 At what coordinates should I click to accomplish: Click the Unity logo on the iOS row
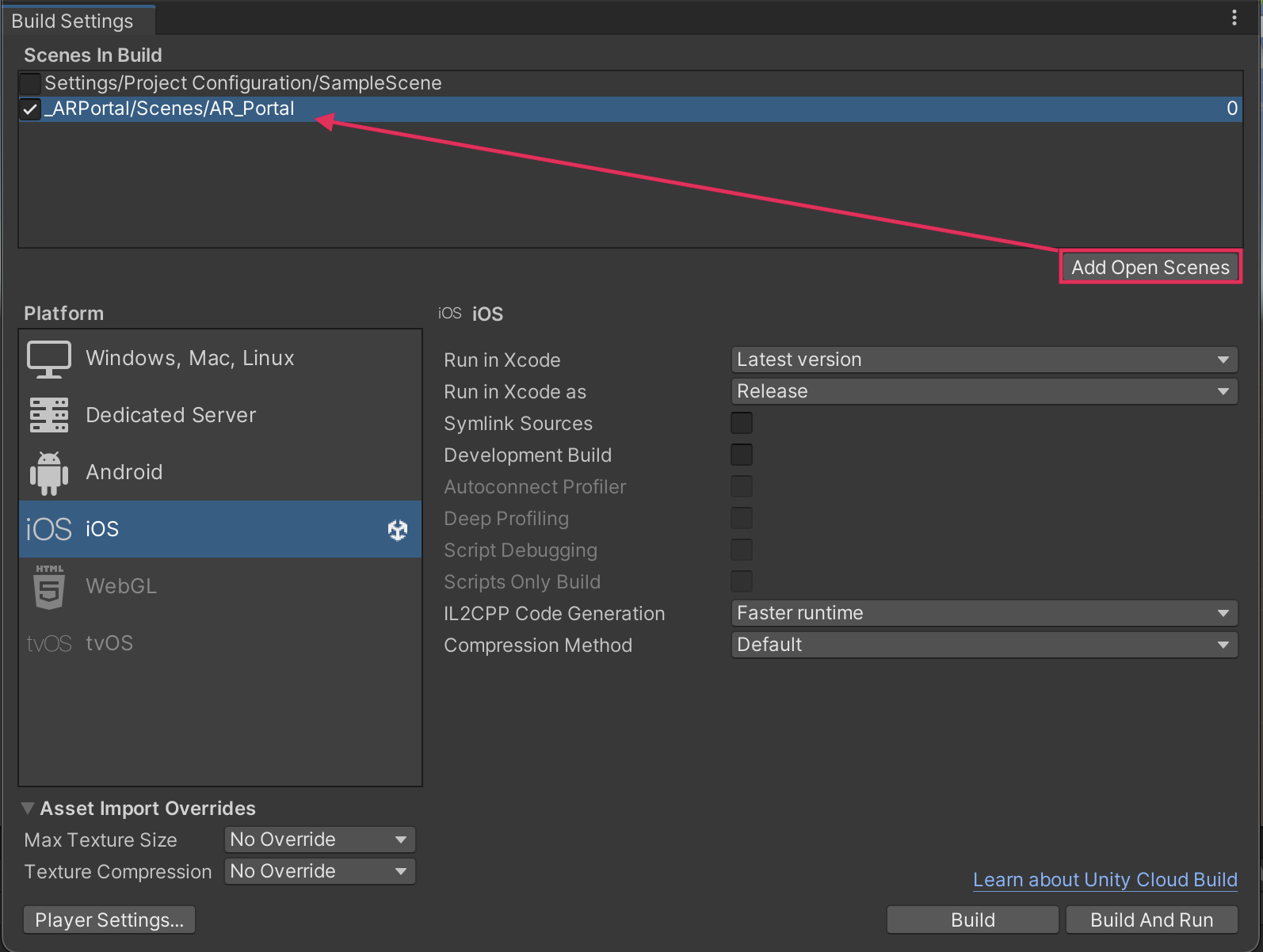pyautogui.click(x=398, y=530)
